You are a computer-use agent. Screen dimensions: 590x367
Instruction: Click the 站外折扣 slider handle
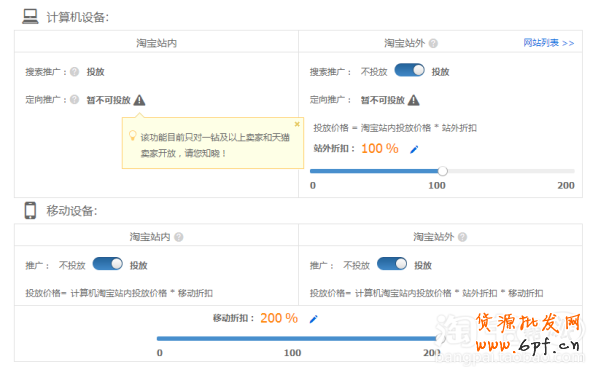click(442, 171)
